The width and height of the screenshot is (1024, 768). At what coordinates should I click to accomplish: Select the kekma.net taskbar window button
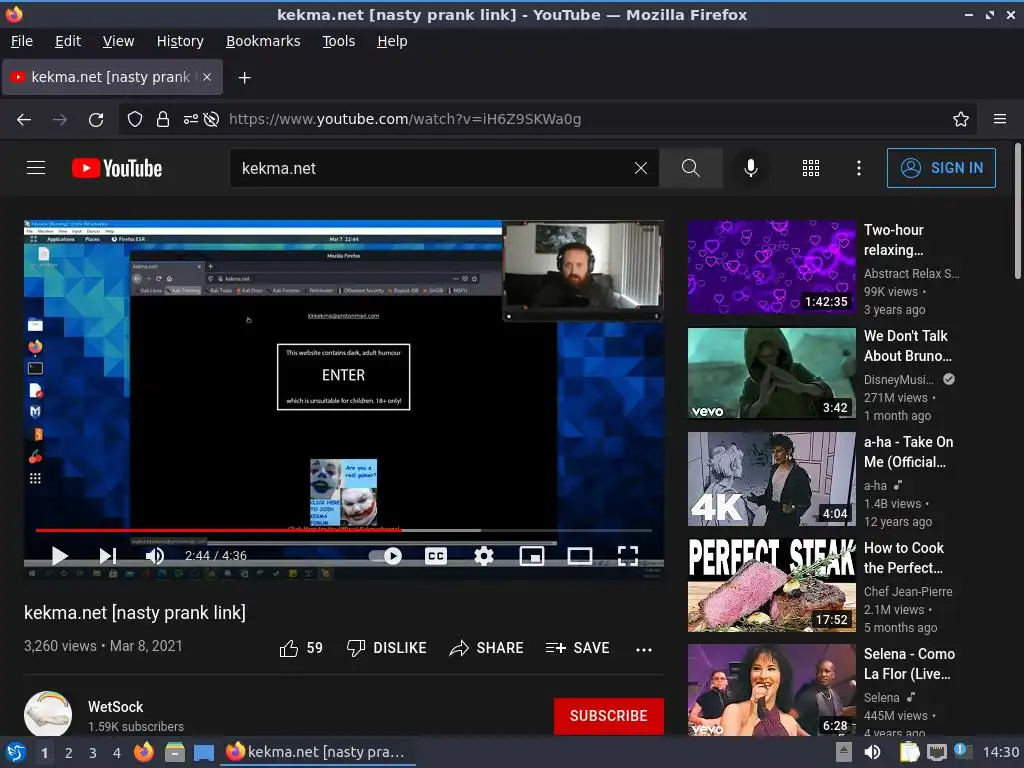(318, 752)
